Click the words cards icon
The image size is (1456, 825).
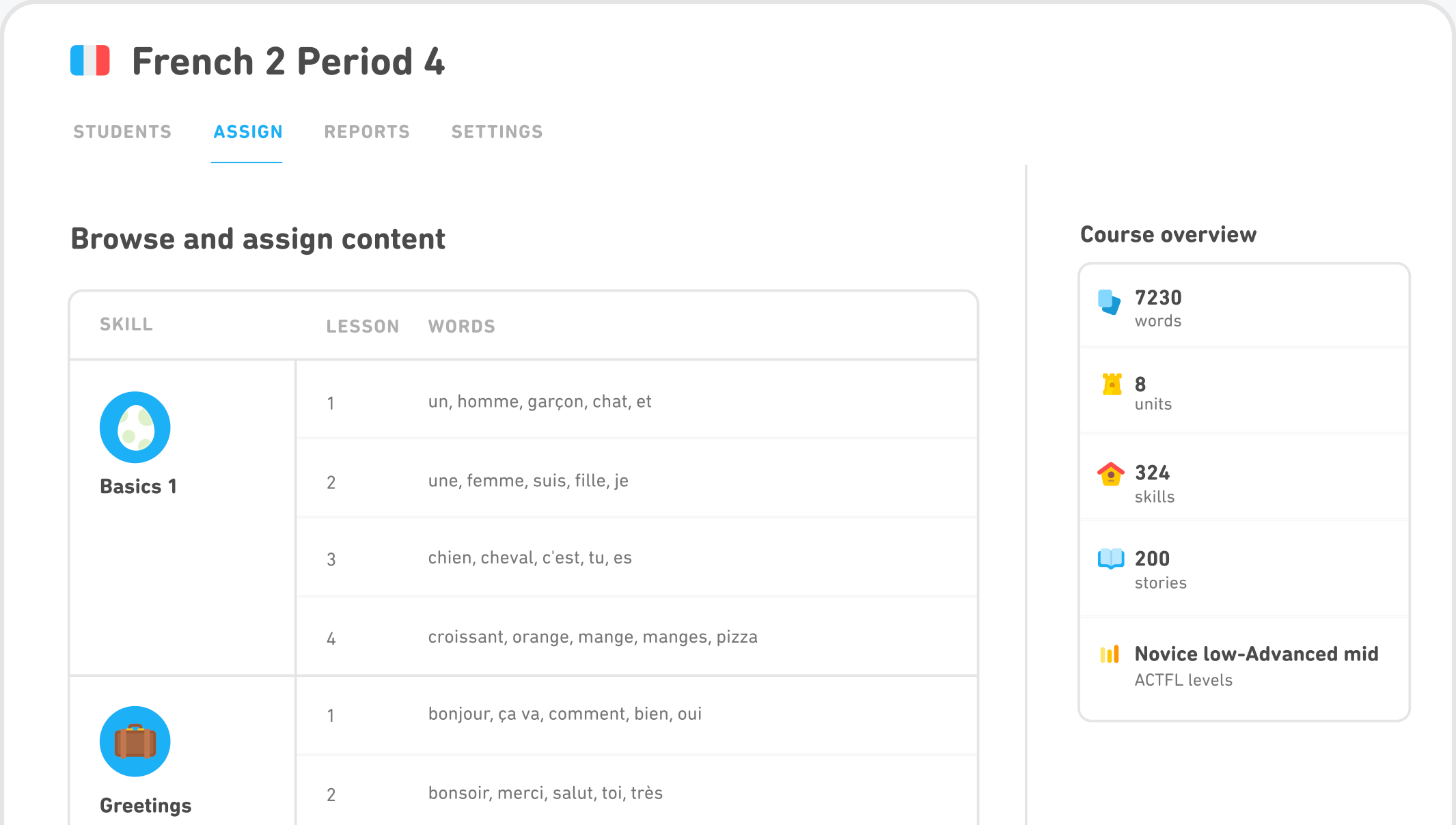click(1109, 302)
